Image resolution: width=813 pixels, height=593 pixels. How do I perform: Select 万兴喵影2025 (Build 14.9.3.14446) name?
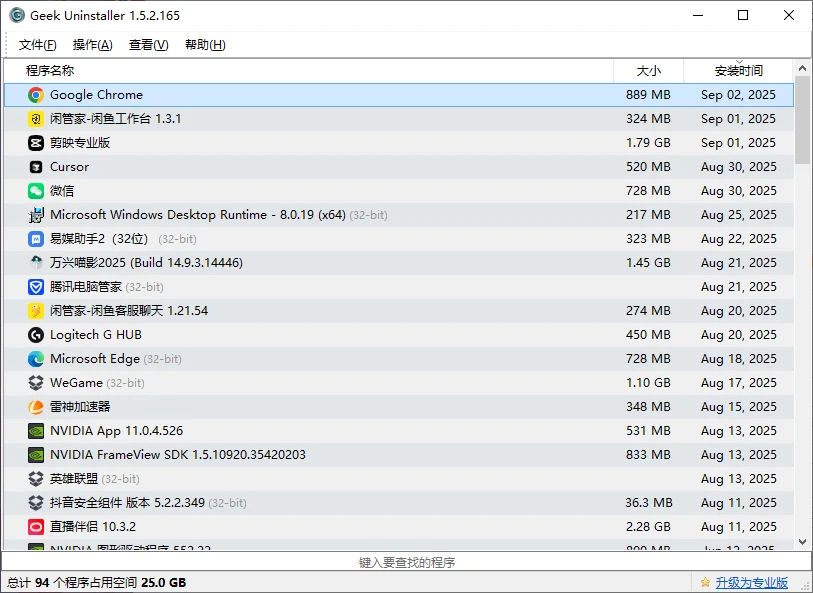[x=146, y=263]
